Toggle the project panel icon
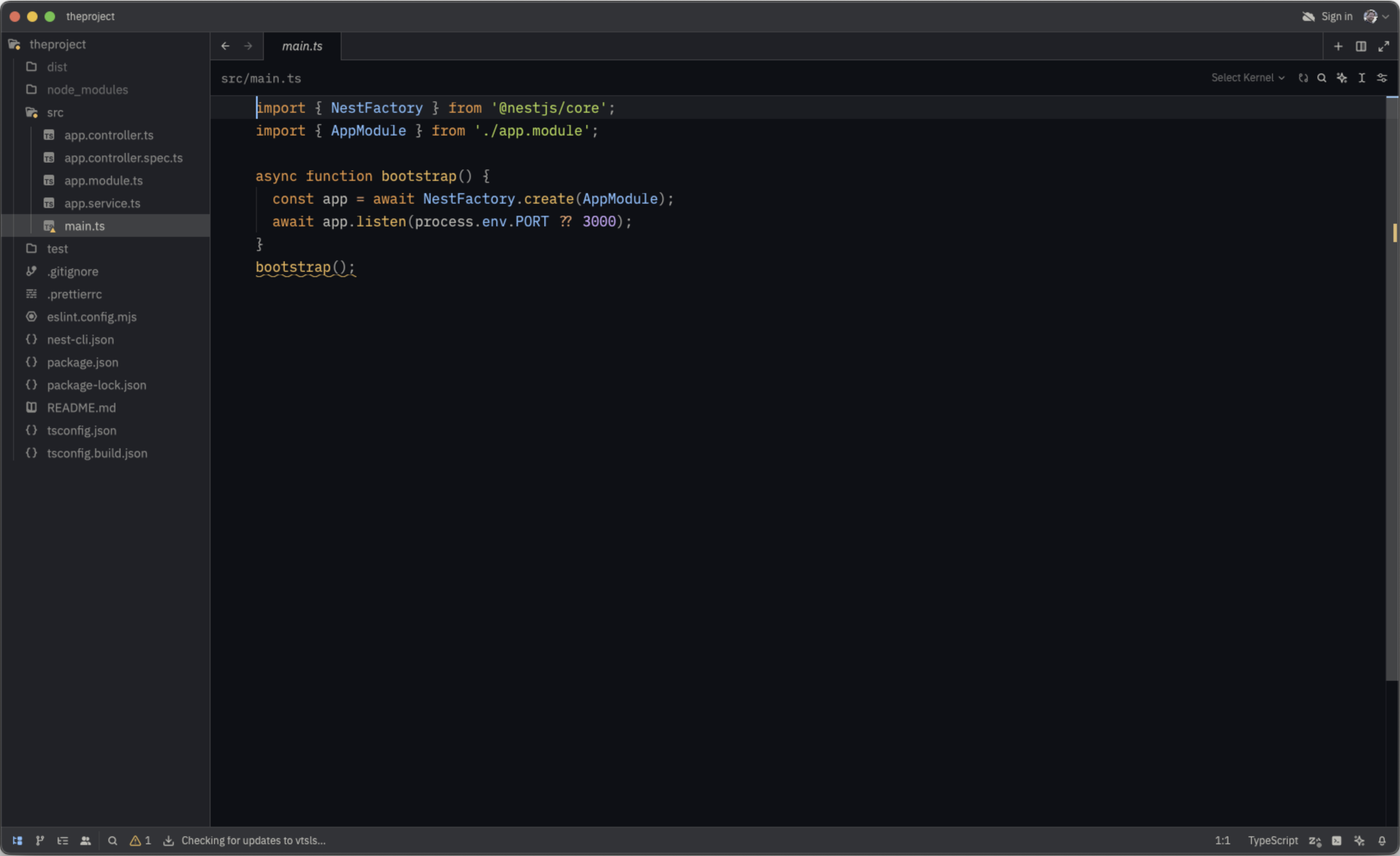1400x856 pixels. point(17,840)
